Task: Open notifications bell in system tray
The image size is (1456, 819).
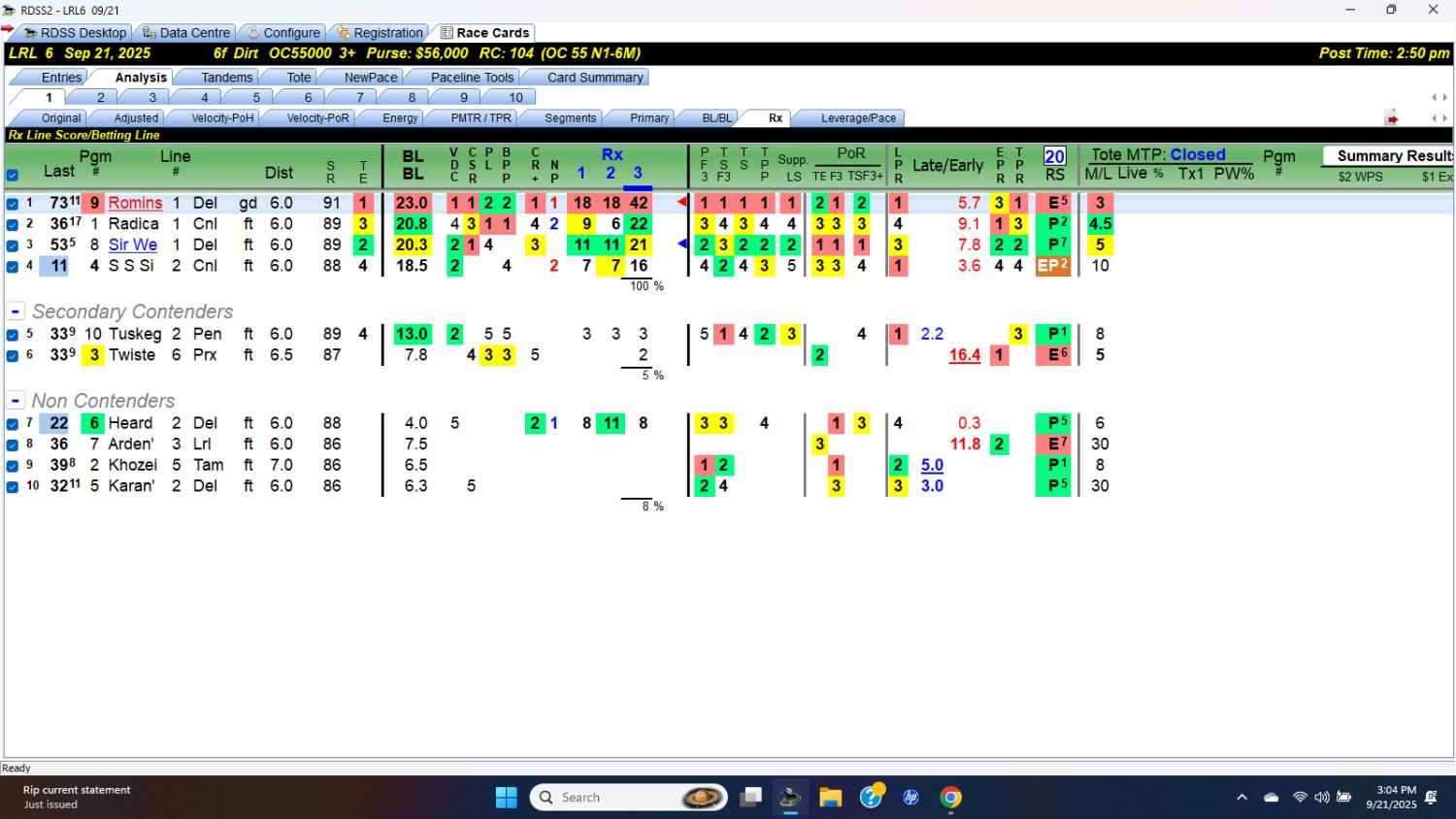Action: 1431,798
